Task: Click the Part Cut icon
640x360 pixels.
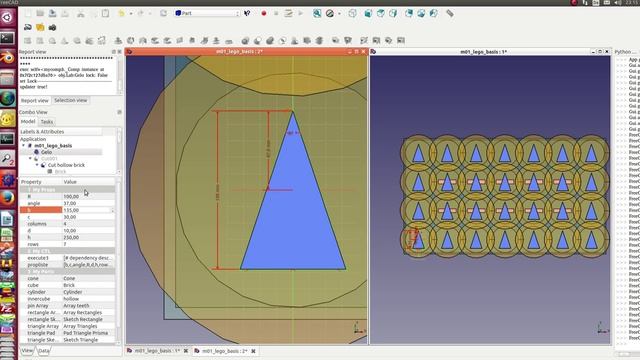Action: click(258, 40)
